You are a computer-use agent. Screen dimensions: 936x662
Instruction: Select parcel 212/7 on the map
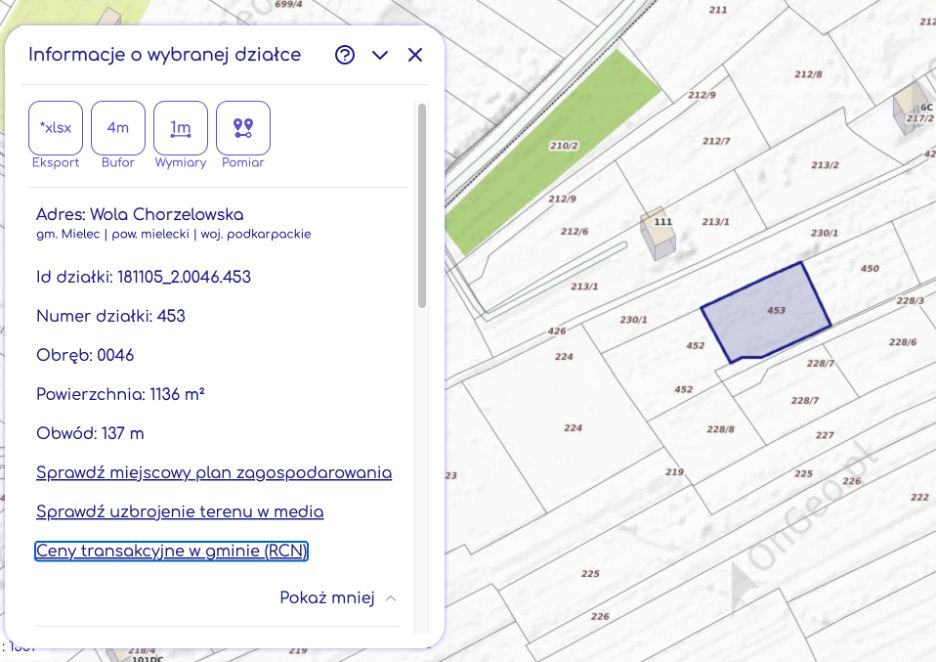tap(716, 141)
